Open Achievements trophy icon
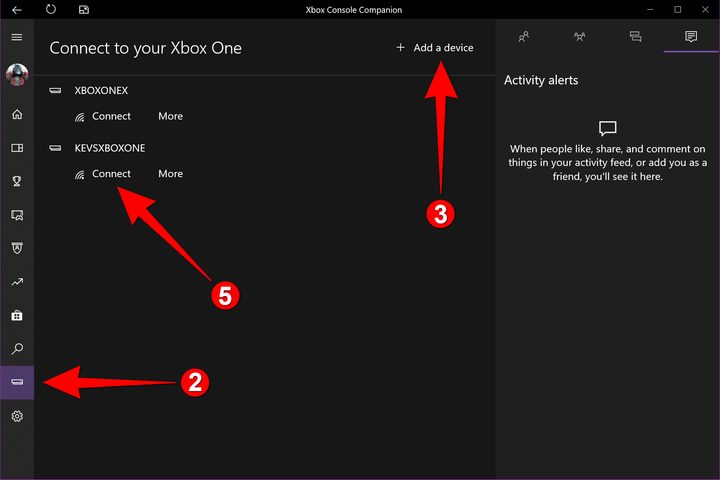The height and width of the screenshot is (480, 720). point(17,181)
